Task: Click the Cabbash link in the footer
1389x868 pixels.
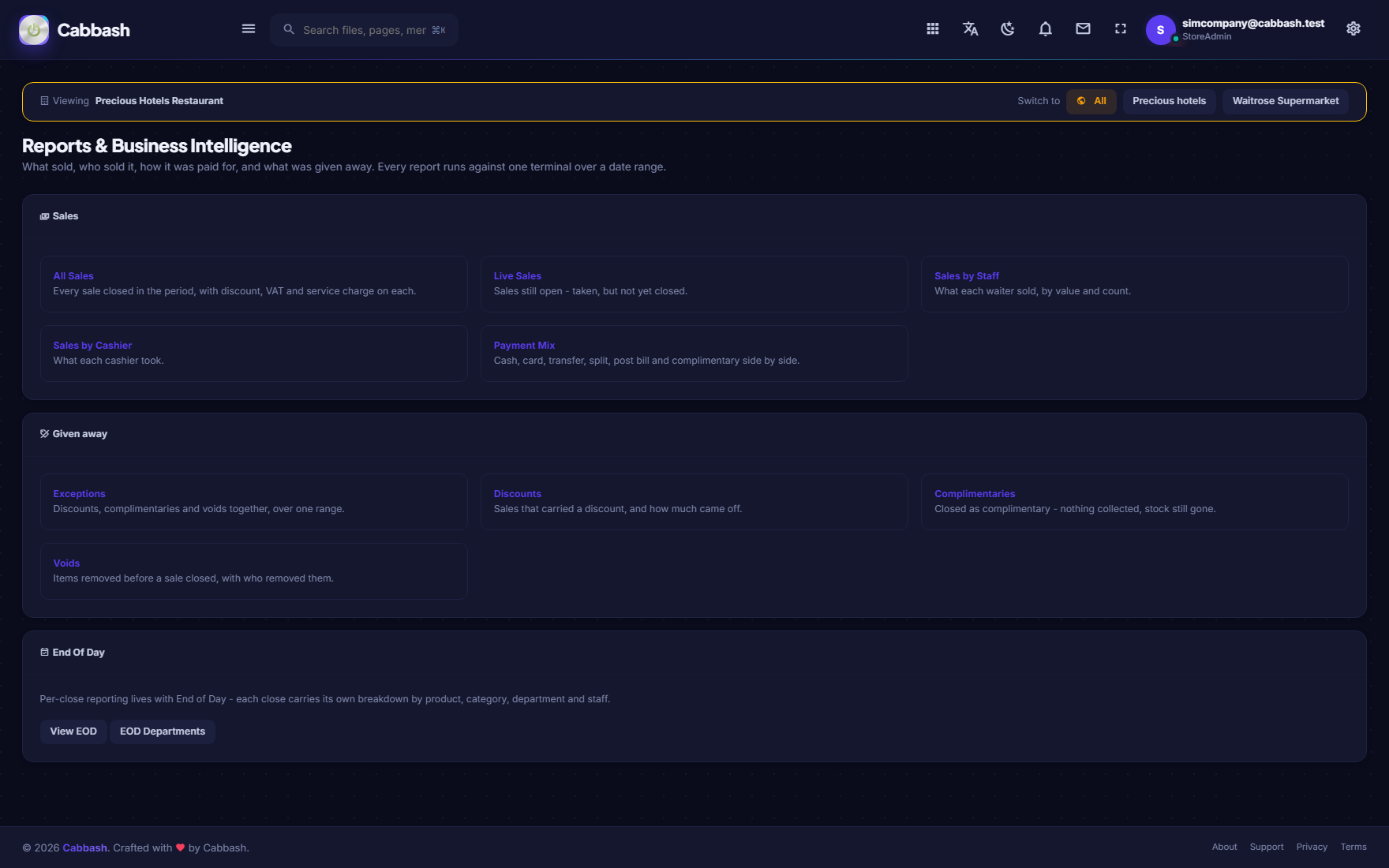Action: pos(84,847)
